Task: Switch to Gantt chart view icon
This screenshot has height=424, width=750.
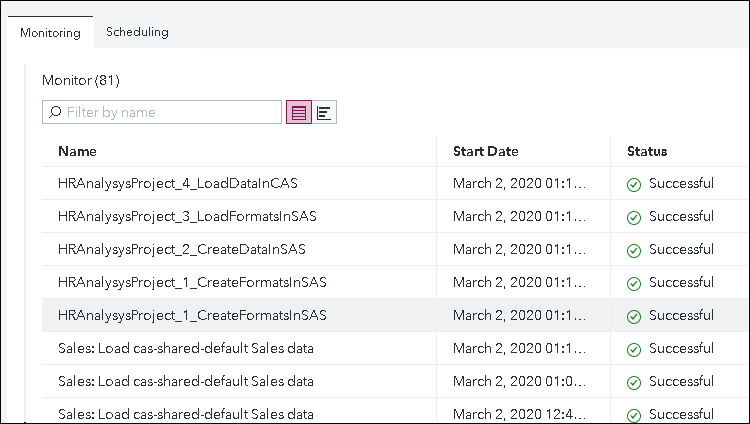Action: point(324,113)
